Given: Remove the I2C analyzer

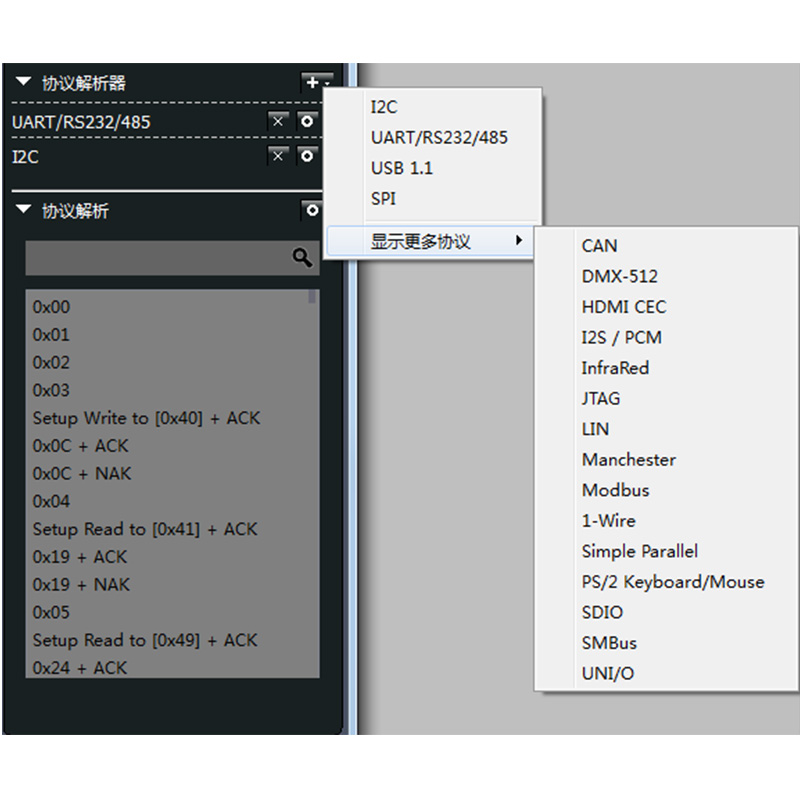Looking at the screenshot, I should 278,156.
